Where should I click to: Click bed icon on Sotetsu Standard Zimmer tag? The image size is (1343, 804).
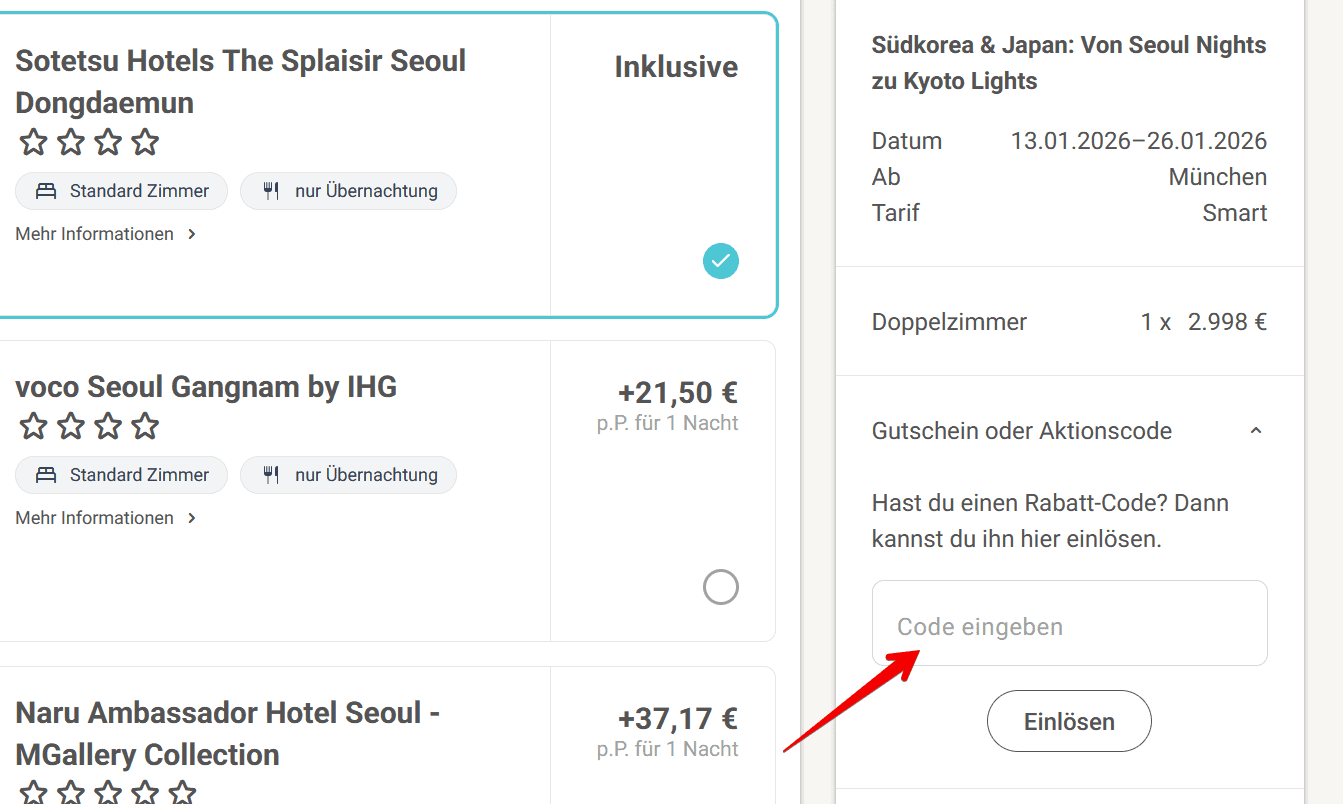click(46, 191)
